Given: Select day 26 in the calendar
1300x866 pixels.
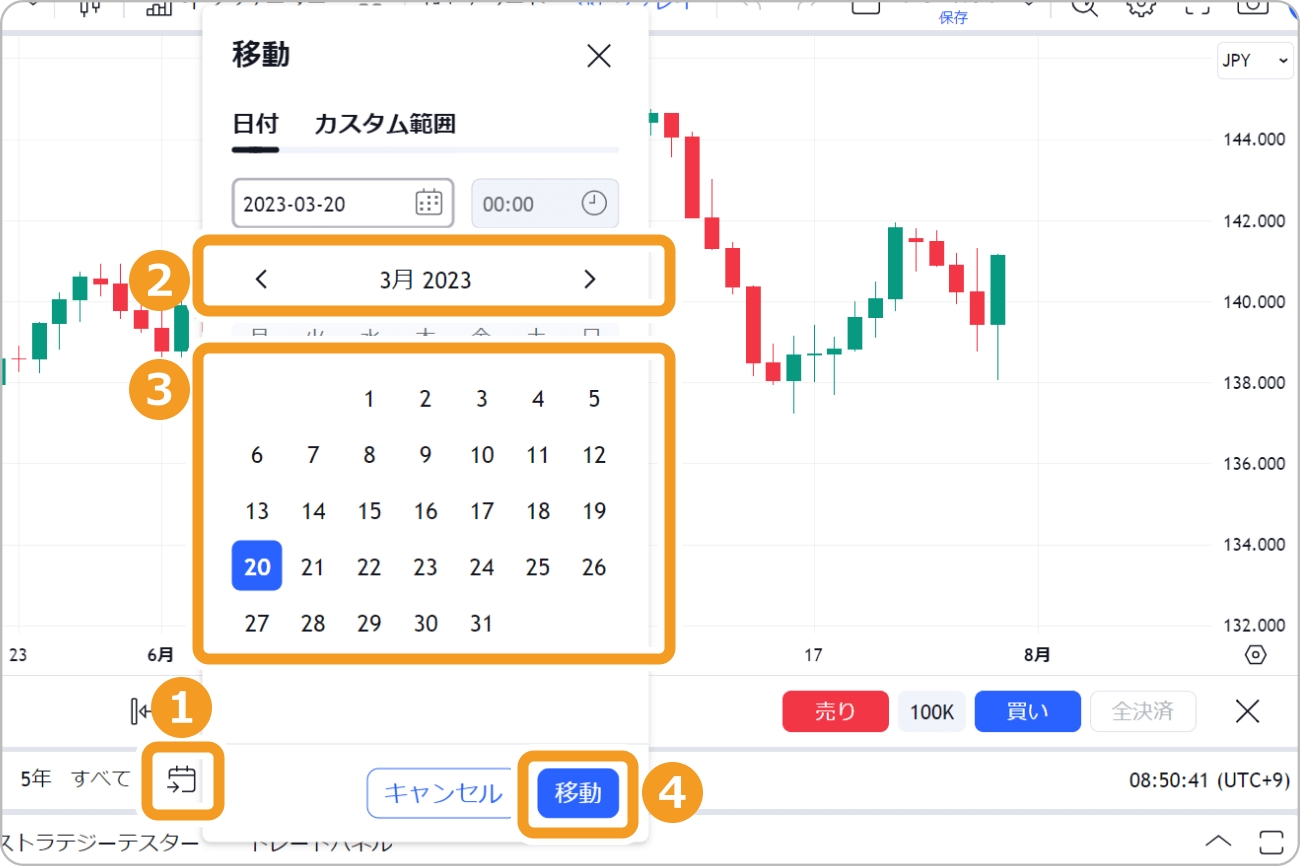Looking at the screenshot, I should pos(594,567).
